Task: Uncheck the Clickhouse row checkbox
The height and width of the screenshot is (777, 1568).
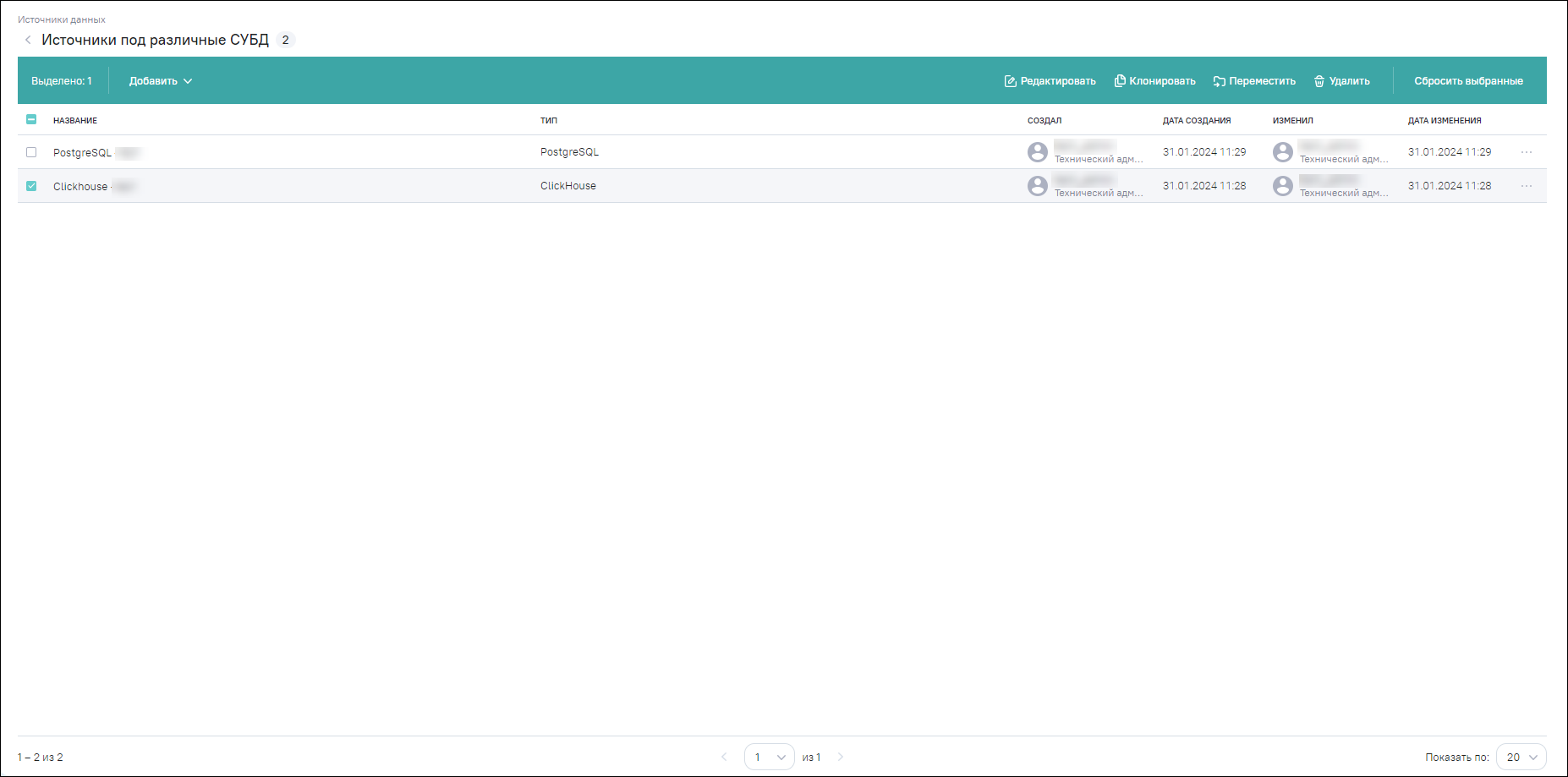Action: pos(31,186)
